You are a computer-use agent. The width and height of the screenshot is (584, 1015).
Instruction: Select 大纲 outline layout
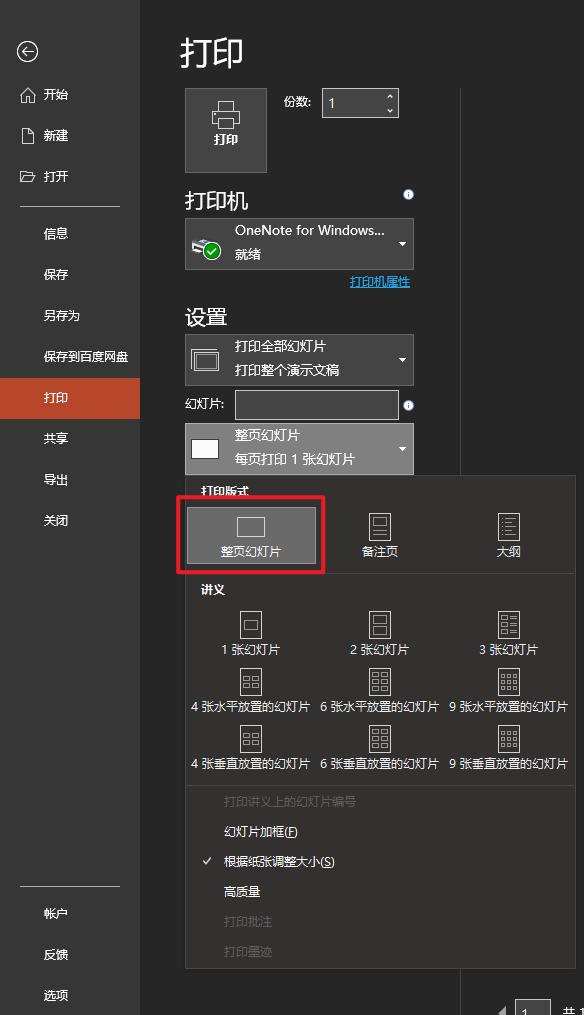509,535
